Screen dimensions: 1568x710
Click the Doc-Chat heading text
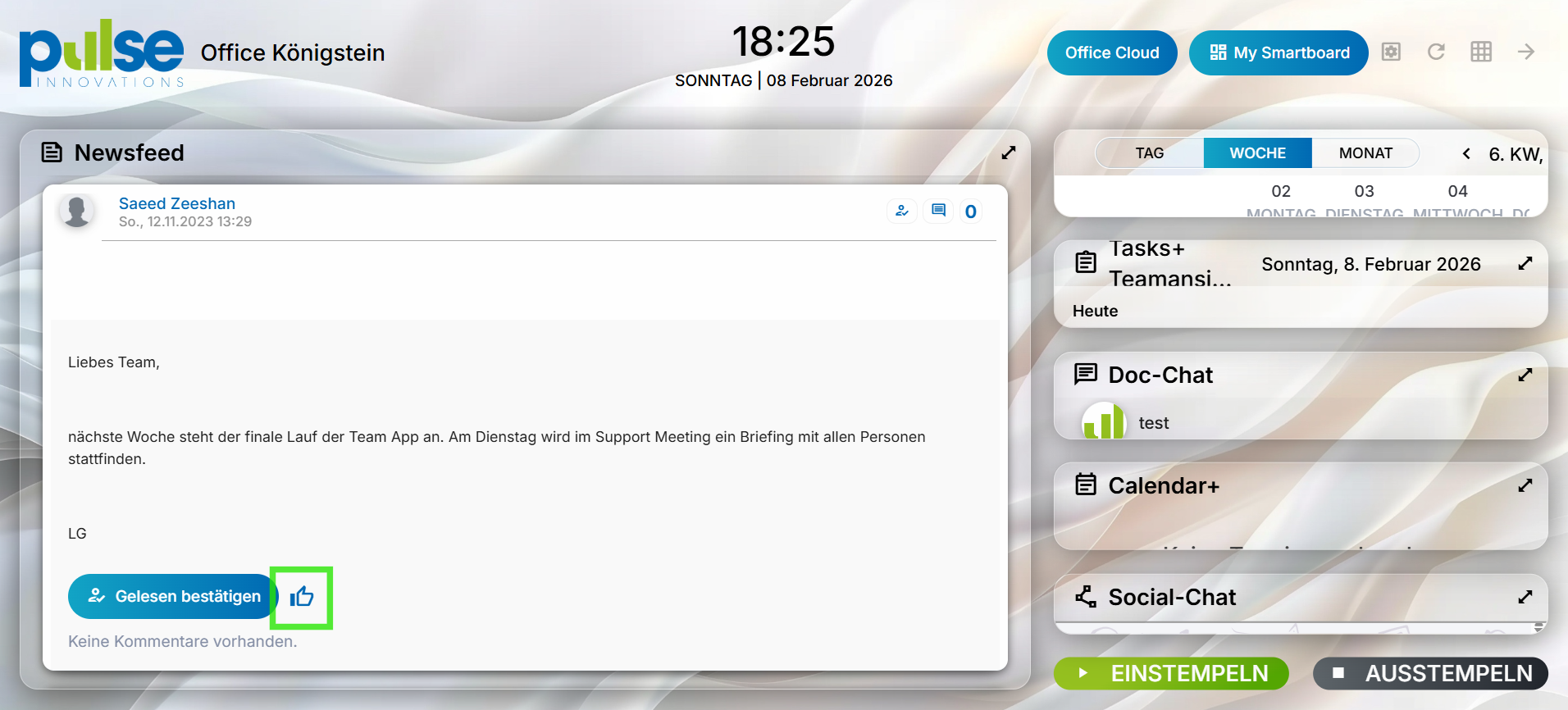(1160, 375)
